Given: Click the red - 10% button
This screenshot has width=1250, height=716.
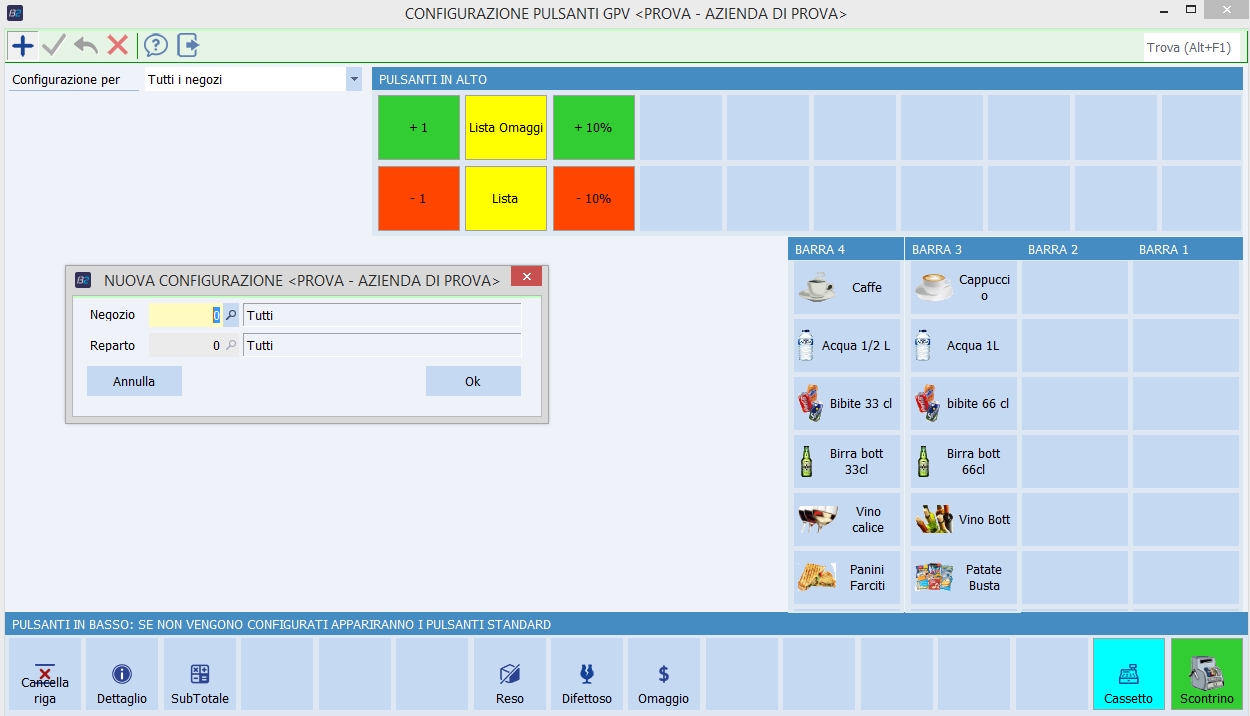Looking at the screenshot, I should pyautogui.click(x=594, y=199).
